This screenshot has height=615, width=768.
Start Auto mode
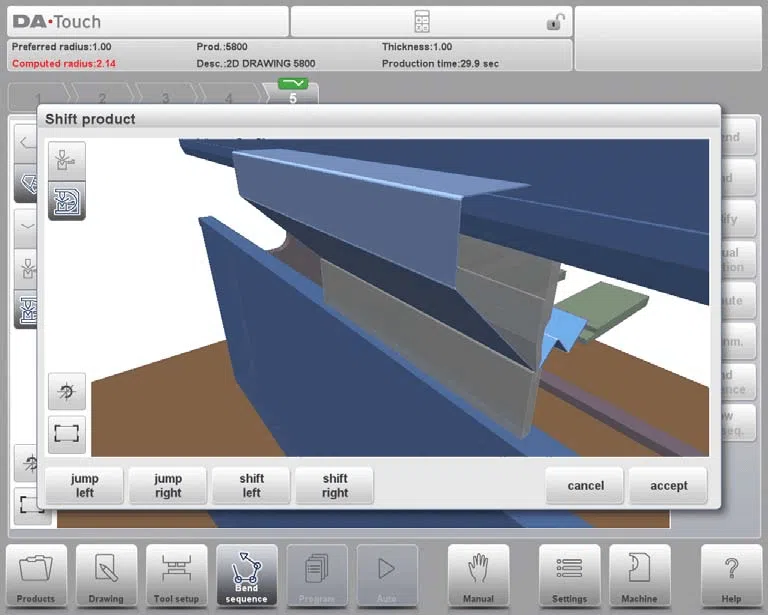tap(387, 576)
